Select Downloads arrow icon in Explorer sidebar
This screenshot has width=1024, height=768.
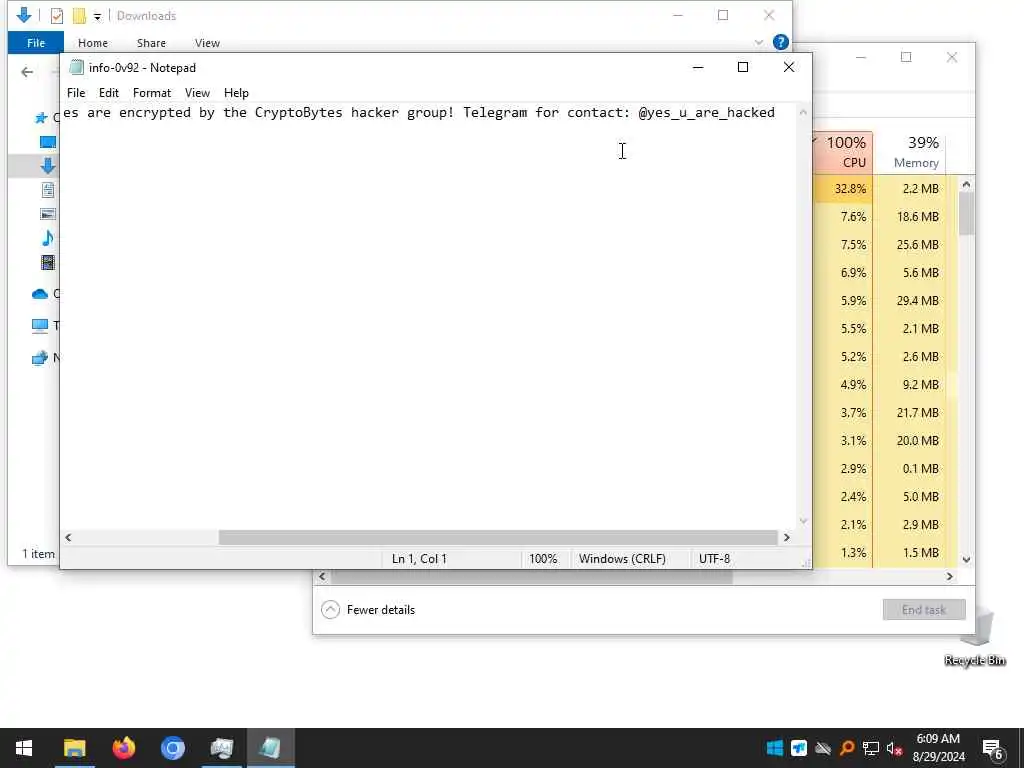pos(48,166)
